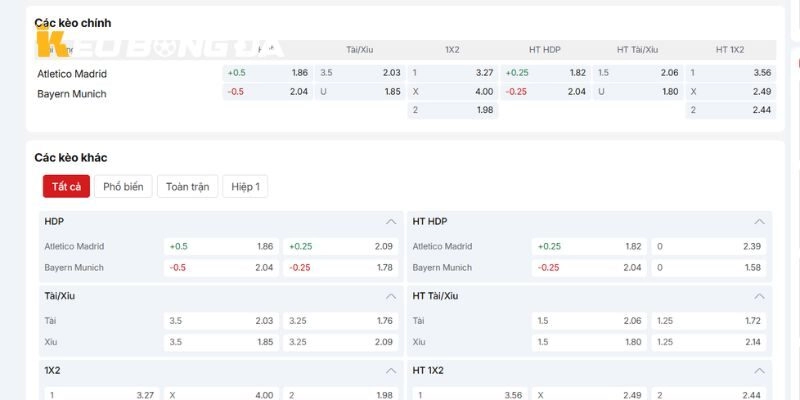This screenshot has width=800, height=400.
Task: Choose main 1X2 option 1 at 3.27
Action: coord(453,73)
